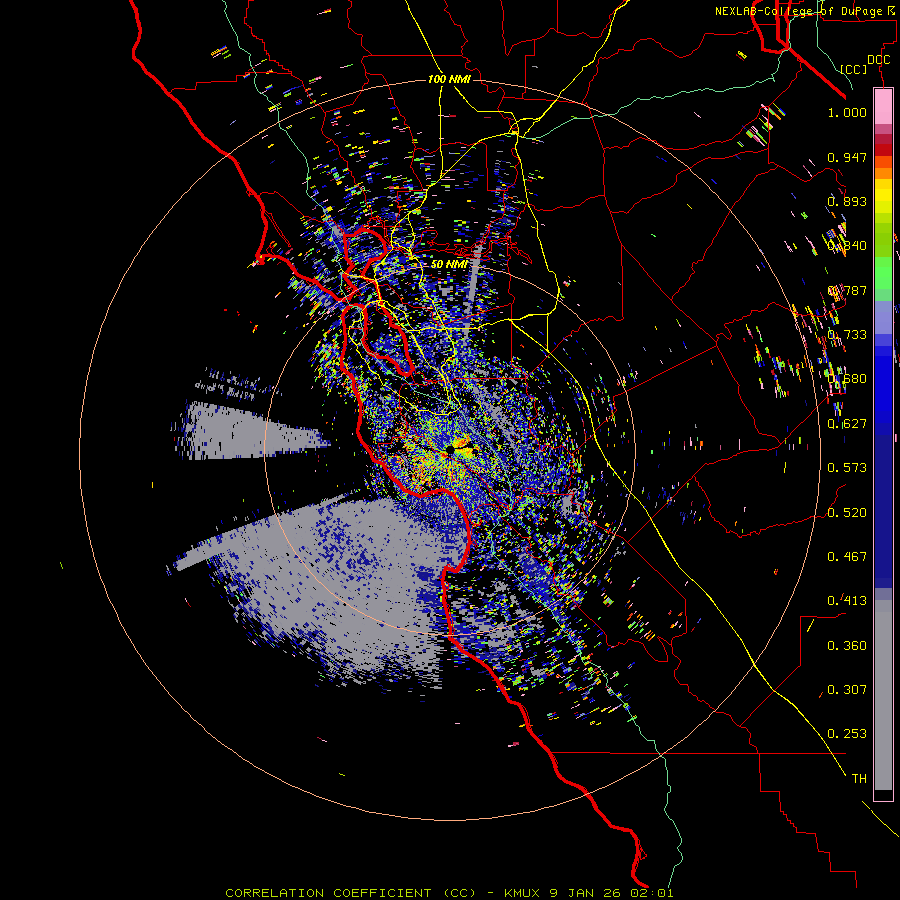Click the 0.467 scale value

pos(847,557)
